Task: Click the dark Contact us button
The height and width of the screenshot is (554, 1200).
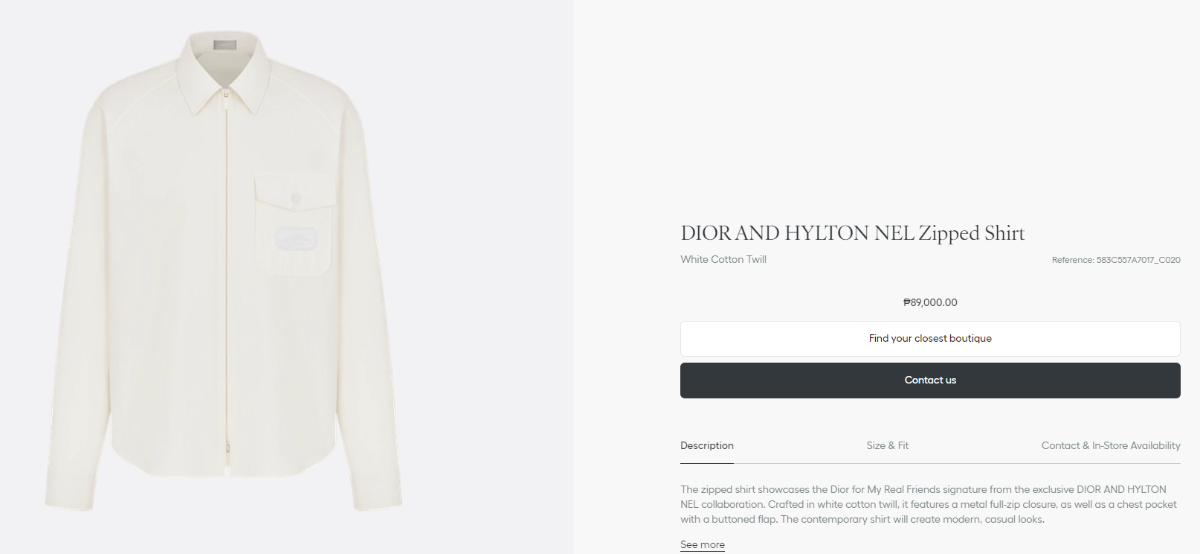Action: [930, 380]
